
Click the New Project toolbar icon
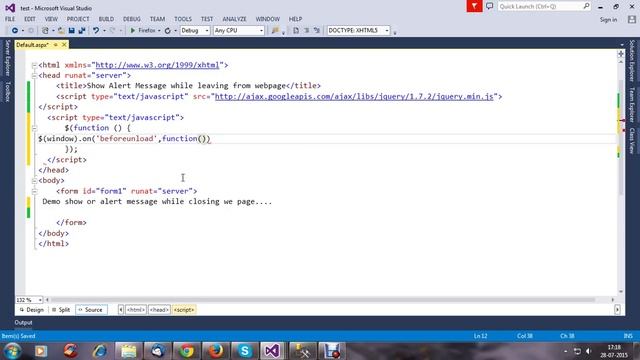coord(45,31)
